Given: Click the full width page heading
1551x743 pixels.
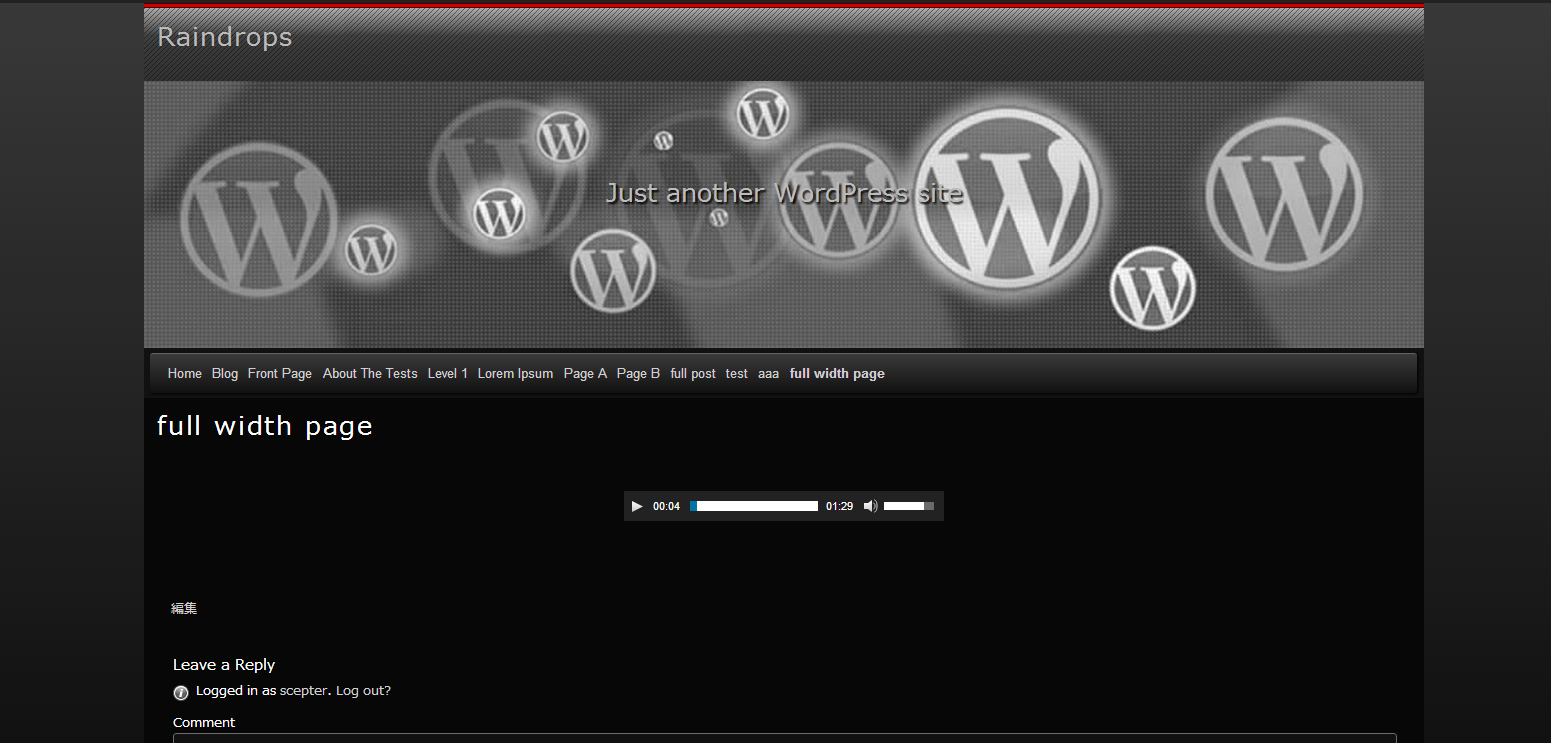Looking at the screenshot, I should 265,426.
